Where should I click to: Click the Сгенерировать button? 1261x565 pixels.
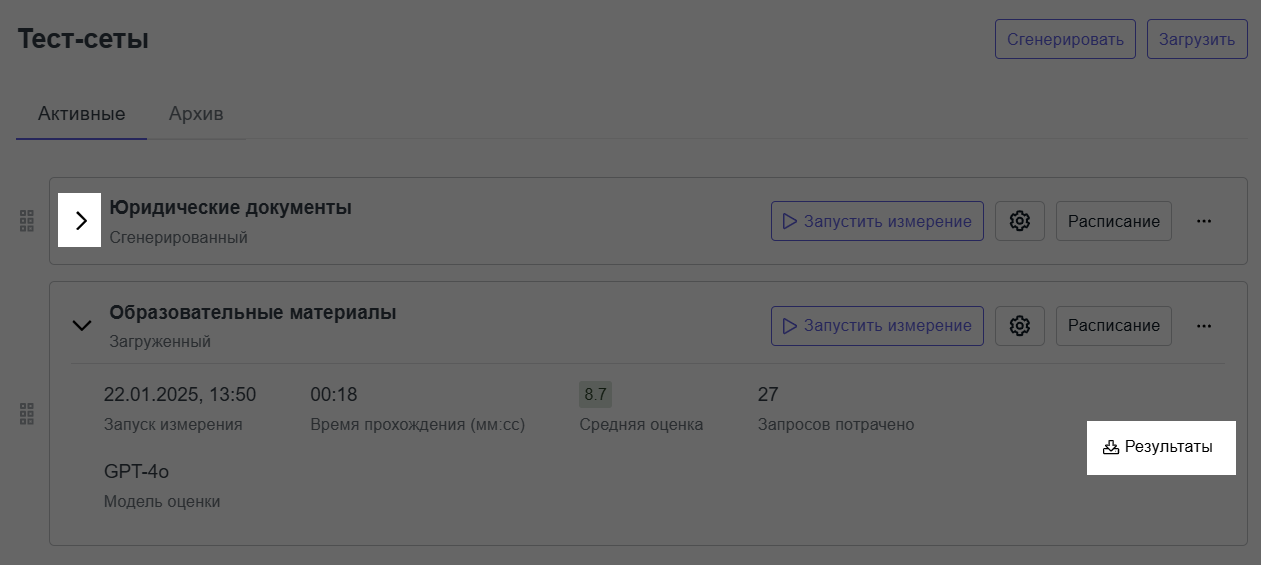tap(1065, 40)
